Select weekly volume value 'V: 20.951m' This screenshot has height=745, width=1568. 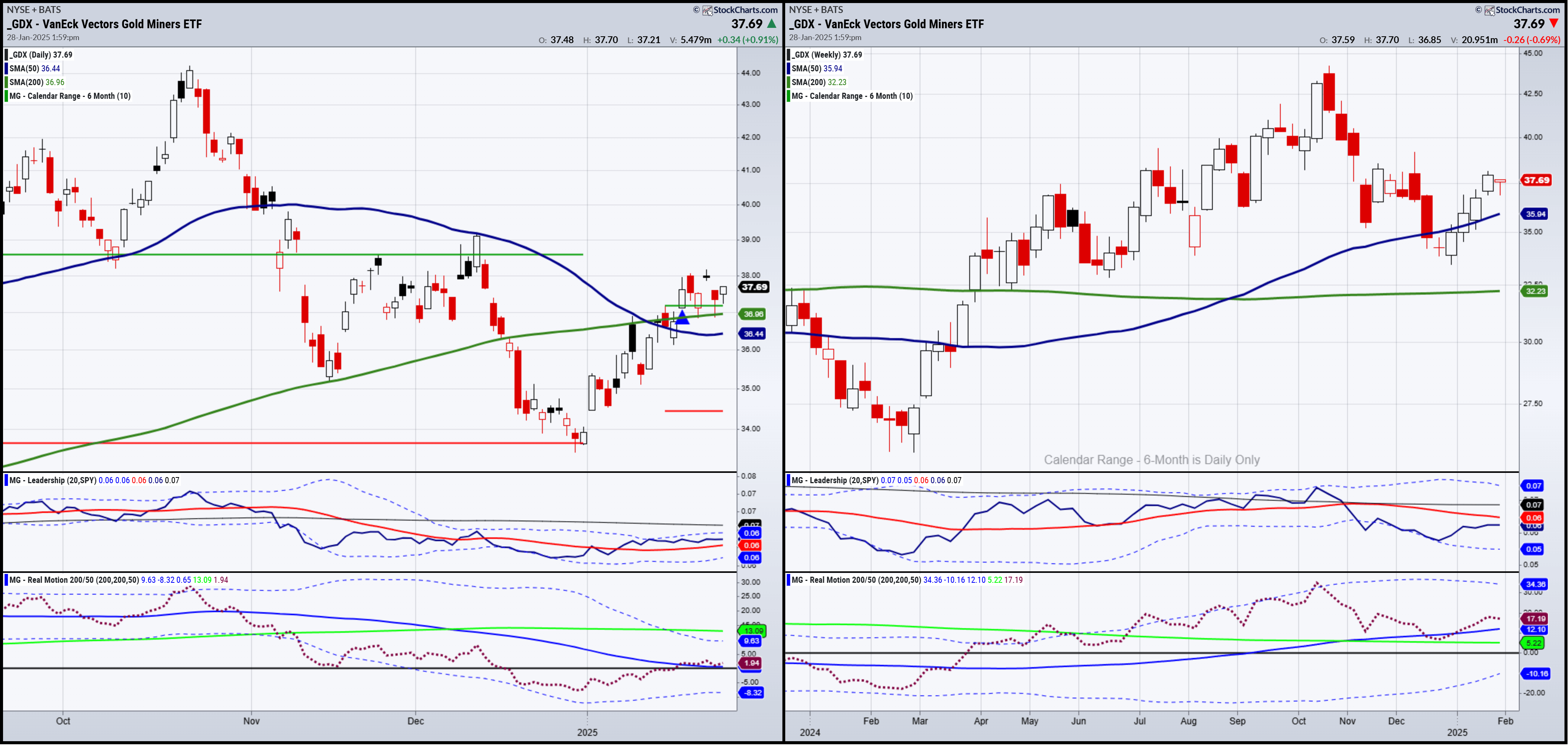(1474, 40)
